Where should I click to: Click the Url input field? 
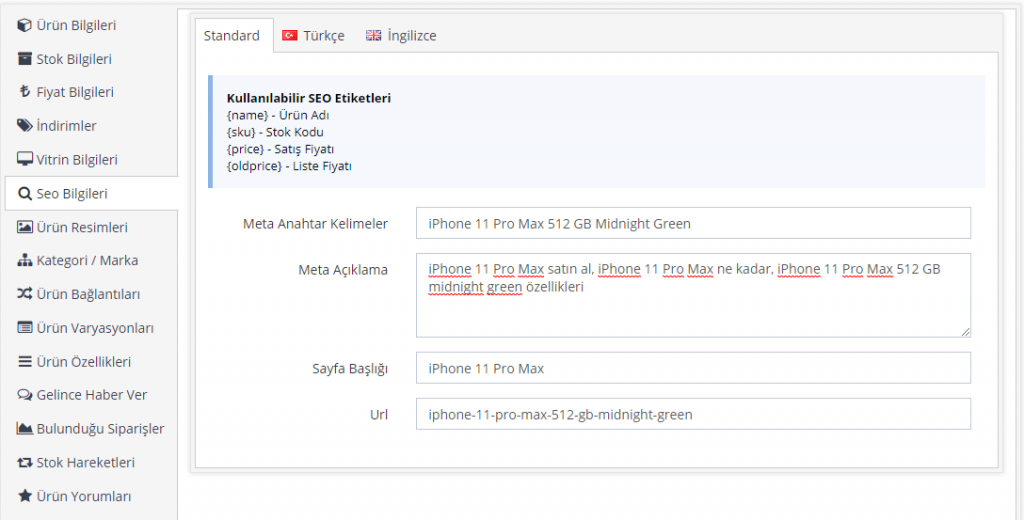tap(693, 414)
